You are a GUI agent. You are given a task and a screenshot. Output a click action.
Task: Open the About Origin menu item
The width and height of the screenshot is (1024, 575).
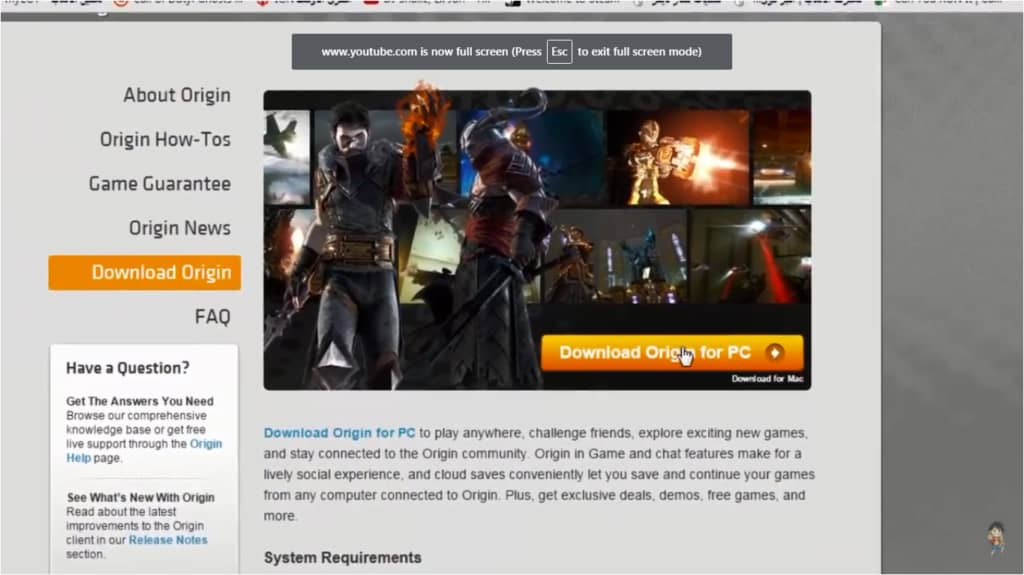point(176,95)
